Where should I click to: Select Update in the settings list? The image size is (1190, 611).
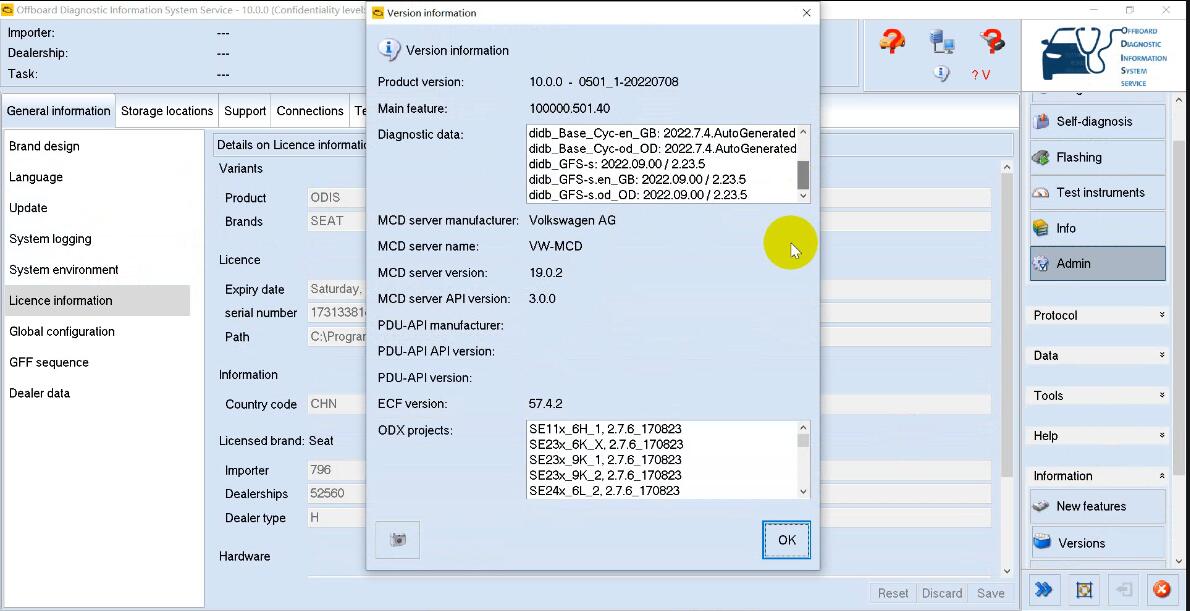pos(97,208)
